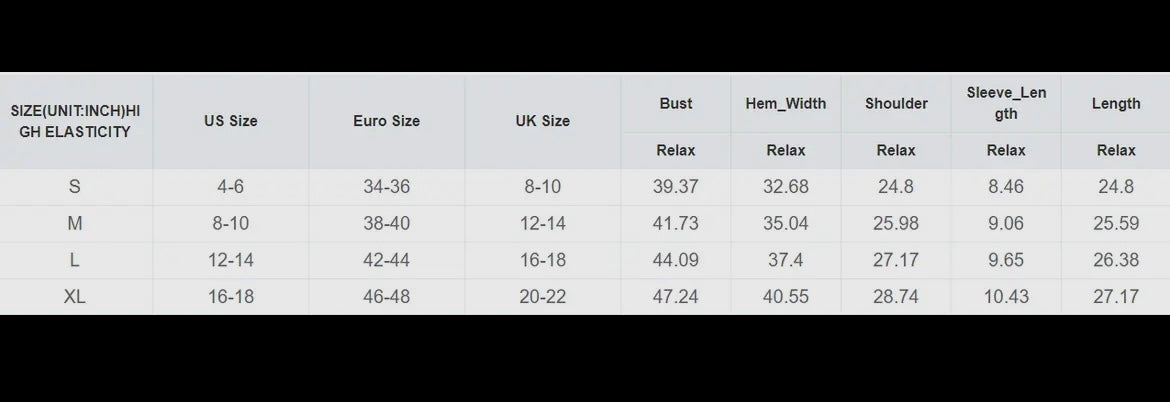Image resolution: width=1170 pixels, height=402 pixels.
Task: Click the Sleeve_Length column header
Action: click(x=1006, y=103)
